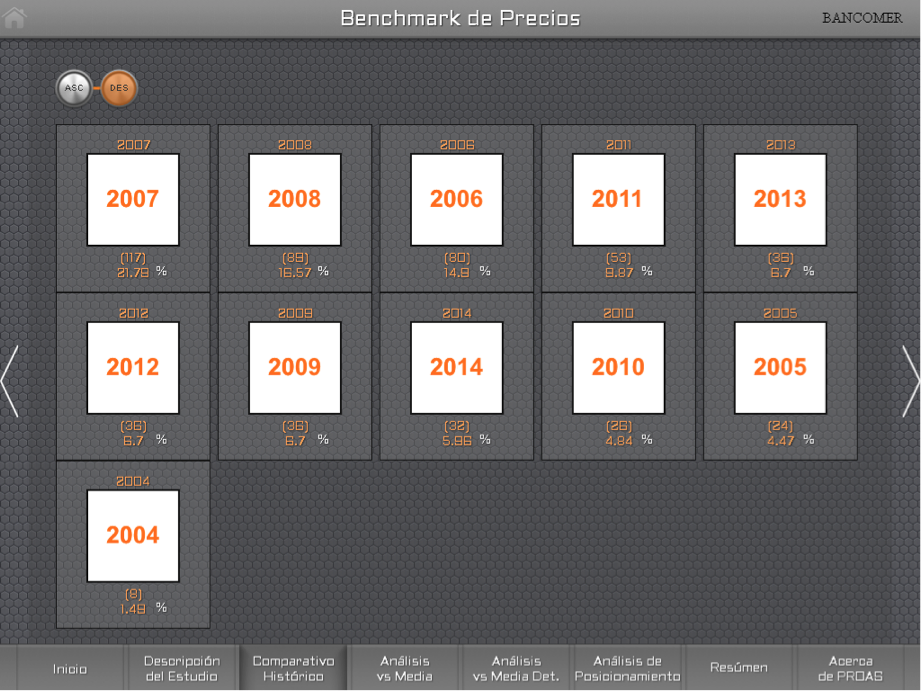Viewport: 921px width, 691px height.
Task: Open the 2013 year tile
Action: (x=780, y=200)
